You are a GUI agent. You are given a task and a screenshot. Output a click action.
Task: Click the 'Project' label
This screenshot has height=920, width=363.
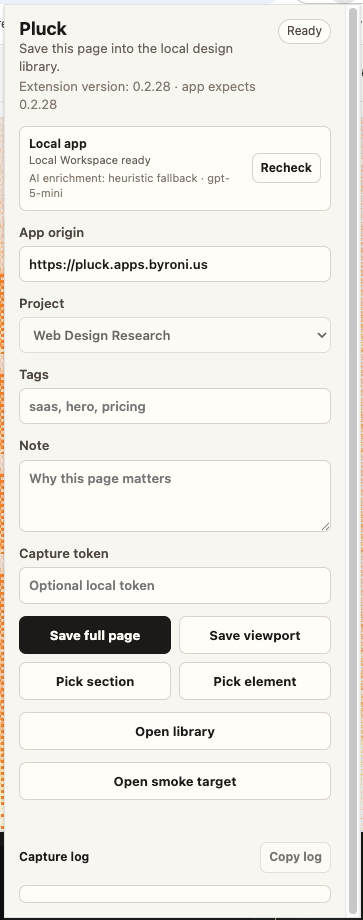click(42, 303)
